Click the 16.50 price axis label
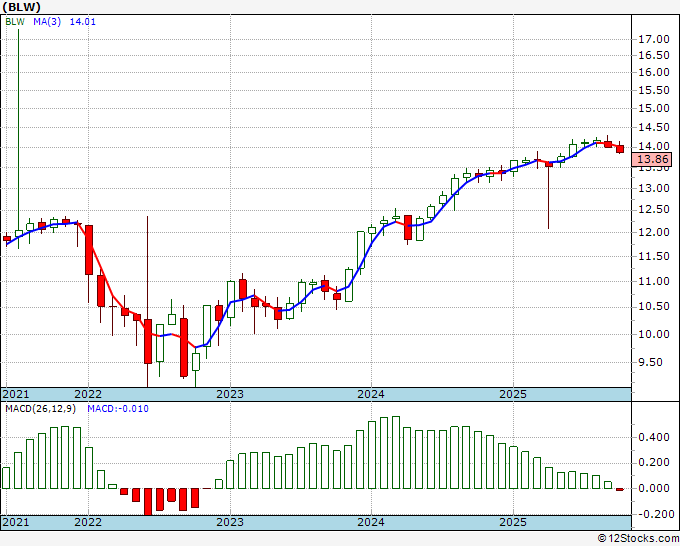 (x=654, y=55)
